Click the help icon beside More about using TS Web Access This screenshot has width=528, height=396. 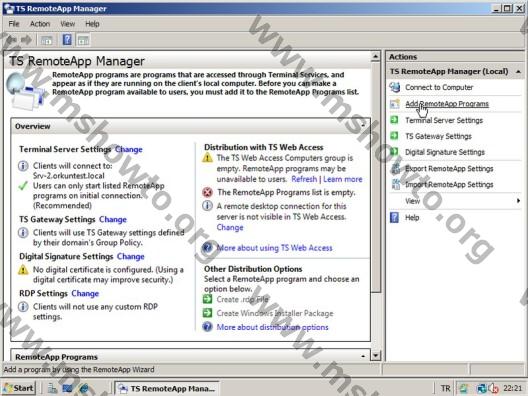pos(207,248)
